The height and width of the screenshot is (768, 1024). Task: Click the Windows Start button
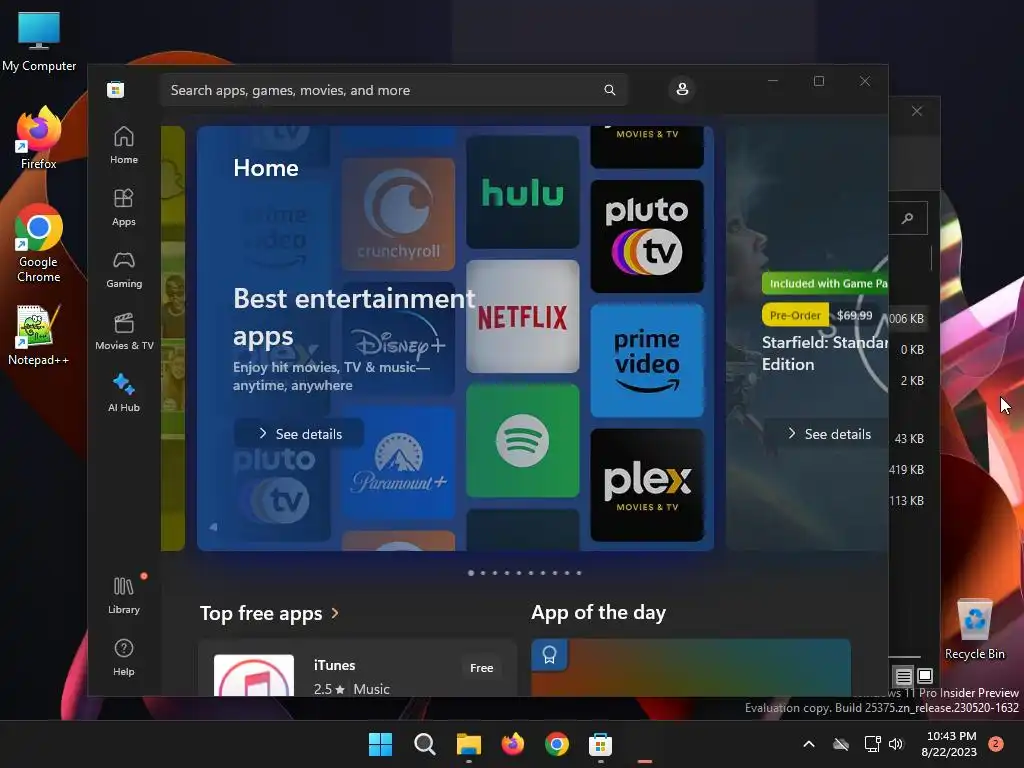pos(381,744)
